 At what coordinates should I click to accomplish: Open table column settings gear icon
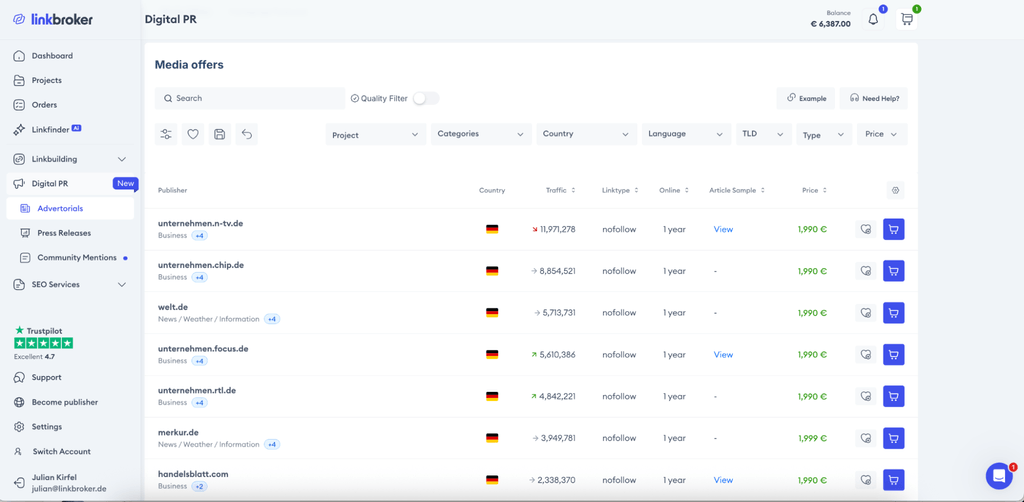point(895,190)
